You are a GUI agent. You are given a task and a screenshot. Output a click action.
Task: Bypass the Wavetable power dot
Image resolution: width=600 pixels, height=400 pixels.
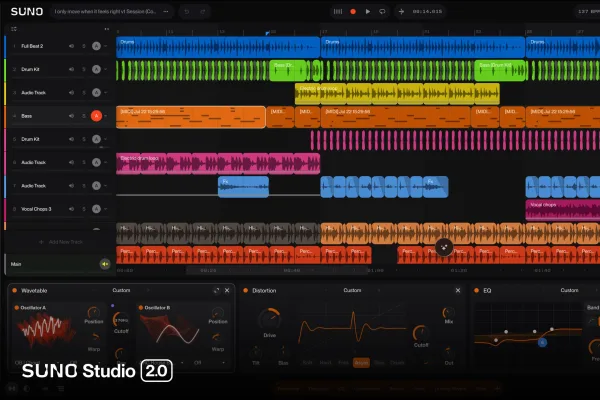[x=15, y=291]
